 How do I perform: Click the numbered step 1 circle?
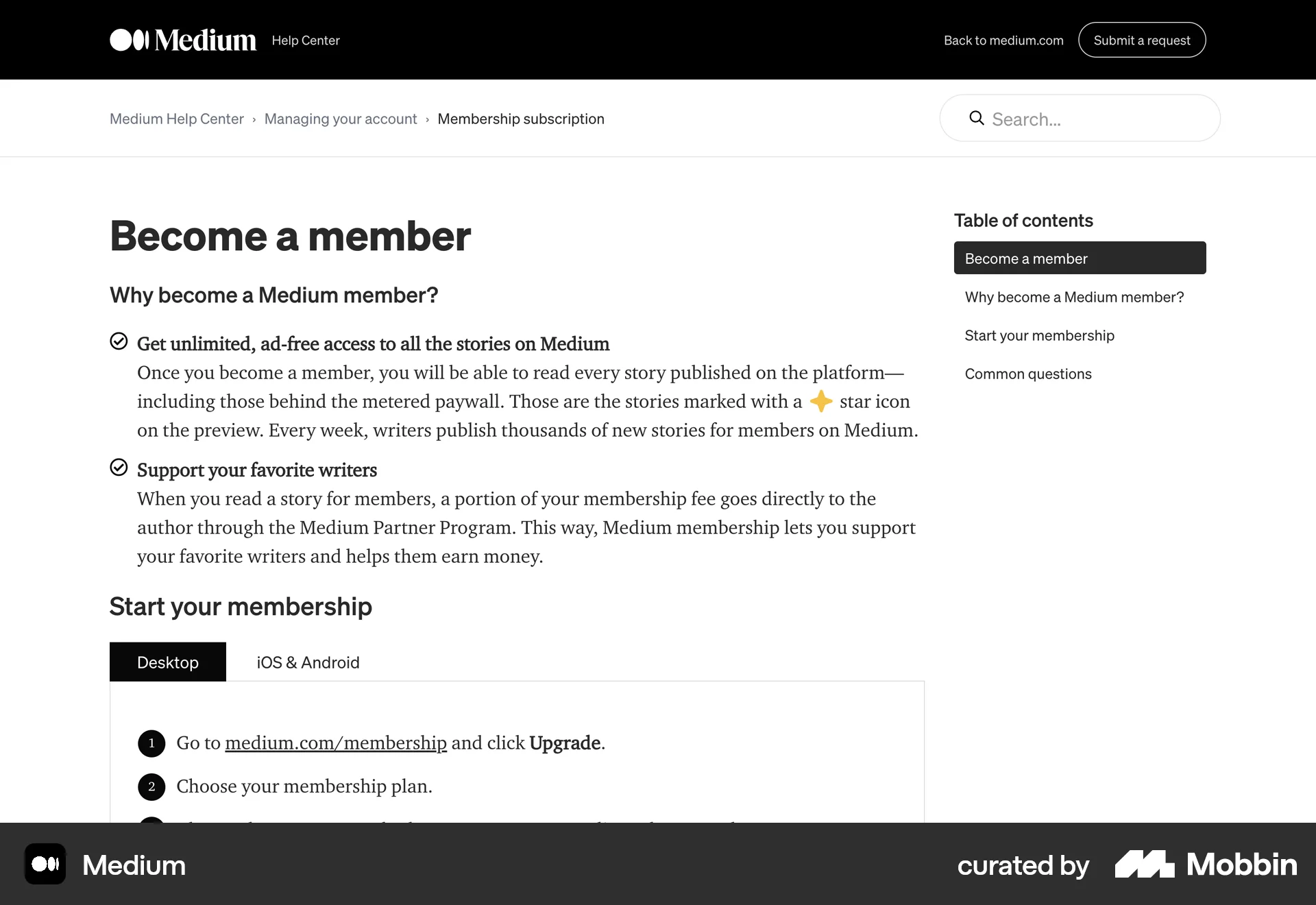tap(151, 743)
